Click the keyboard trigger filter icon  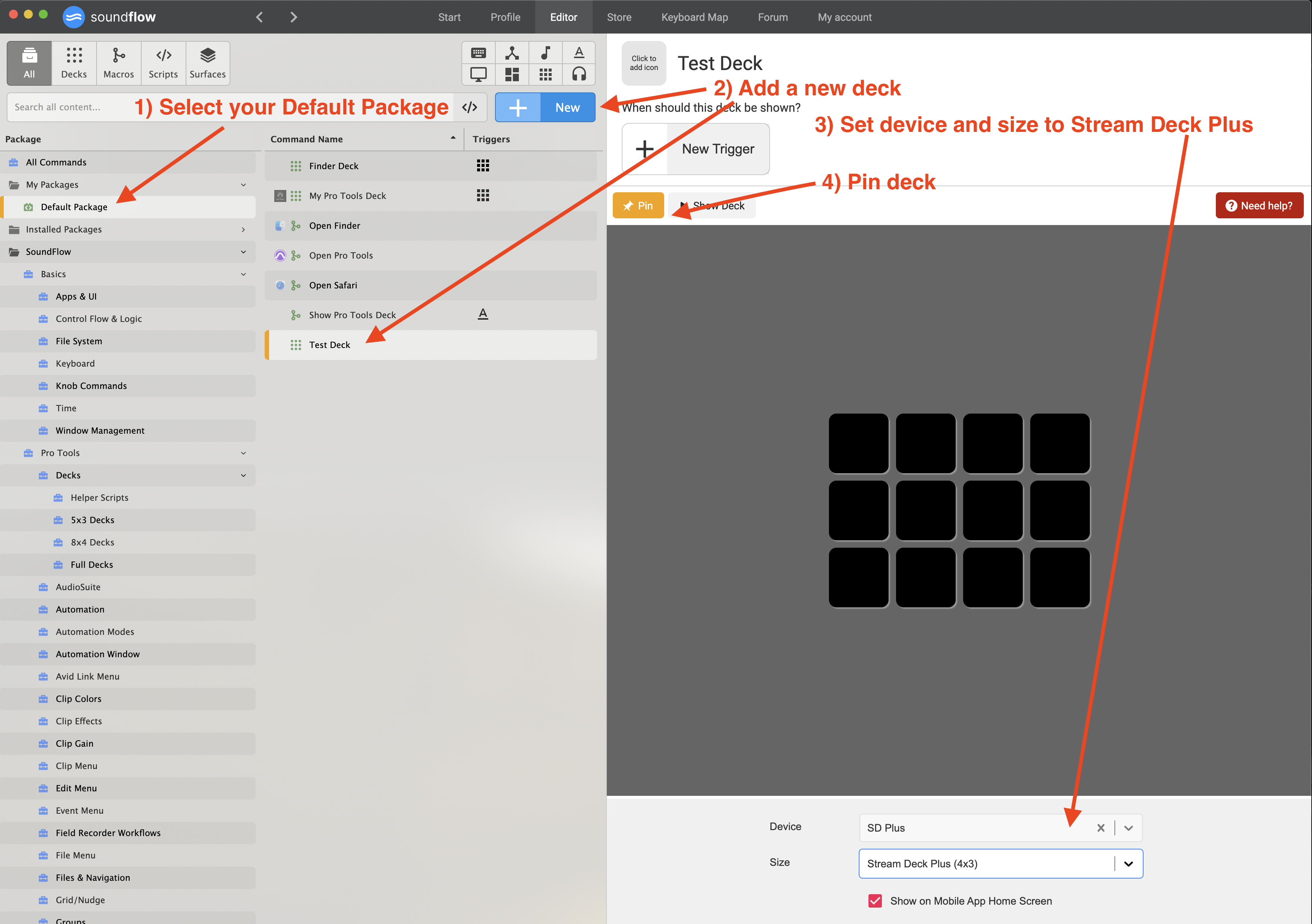click(x=478, y=53)
